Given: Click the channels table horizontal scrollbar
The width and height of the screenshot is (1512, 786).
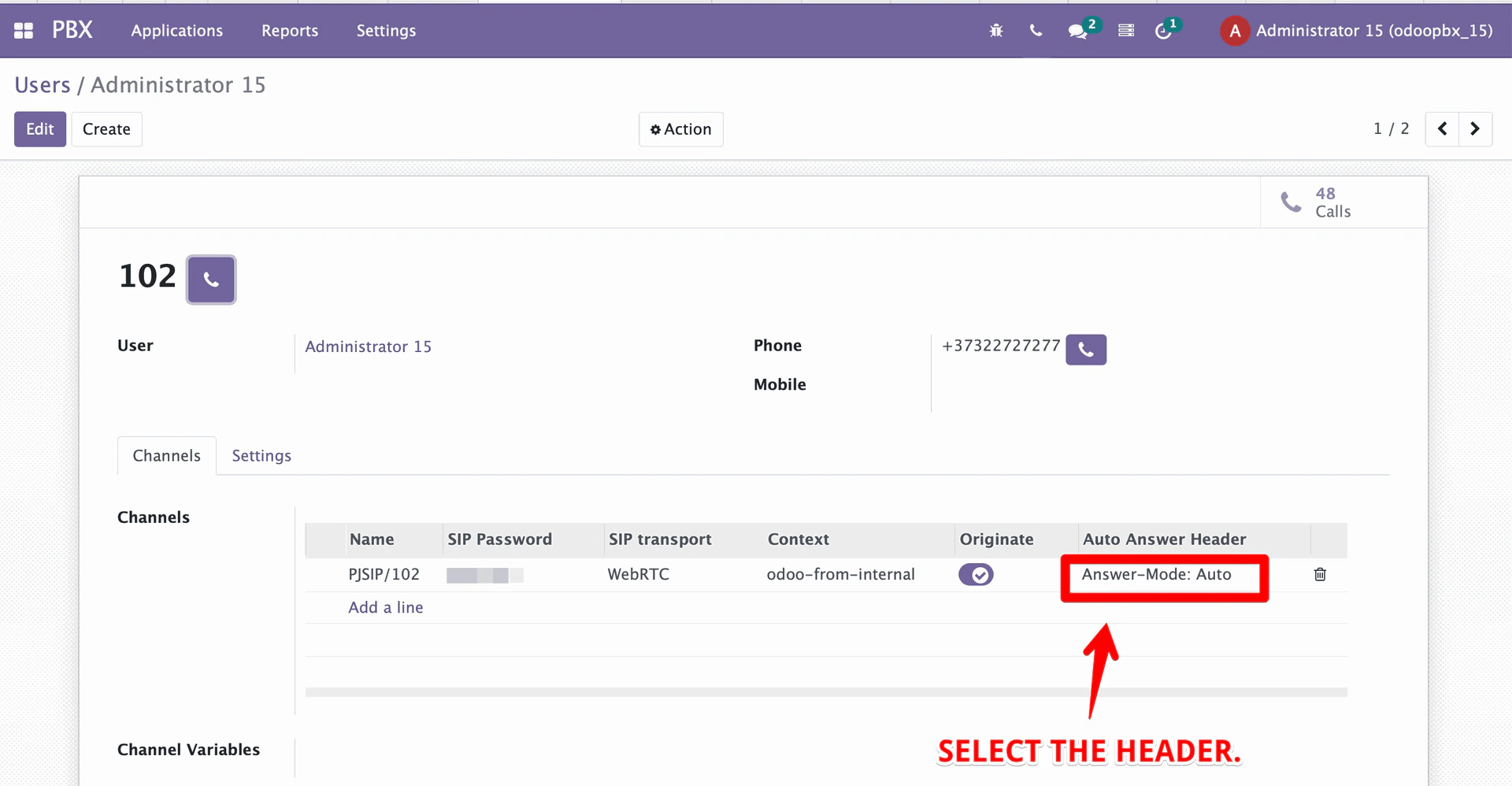Looking at the screenshot, I should [x=826, y=692].
